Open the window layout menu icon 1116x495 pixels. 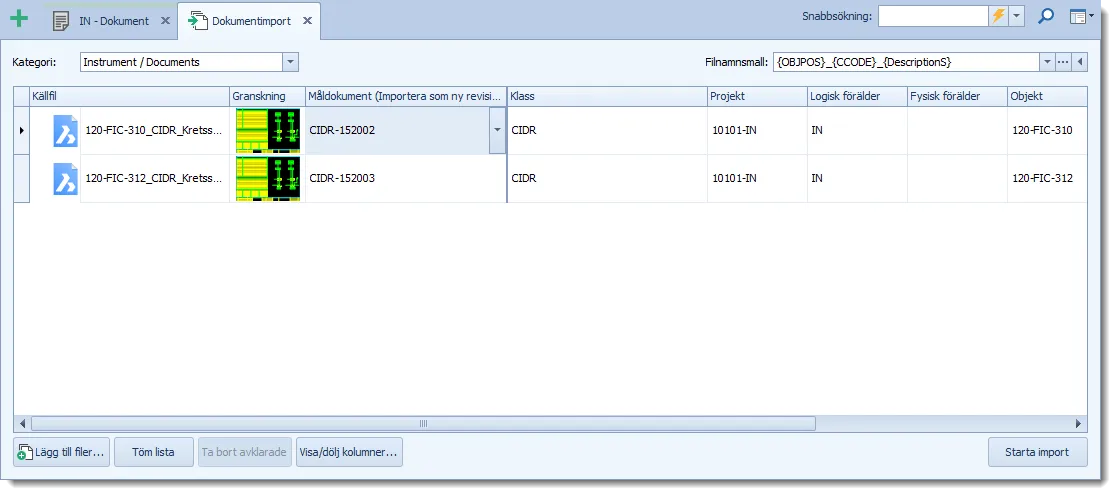(x=1081, y=16)
